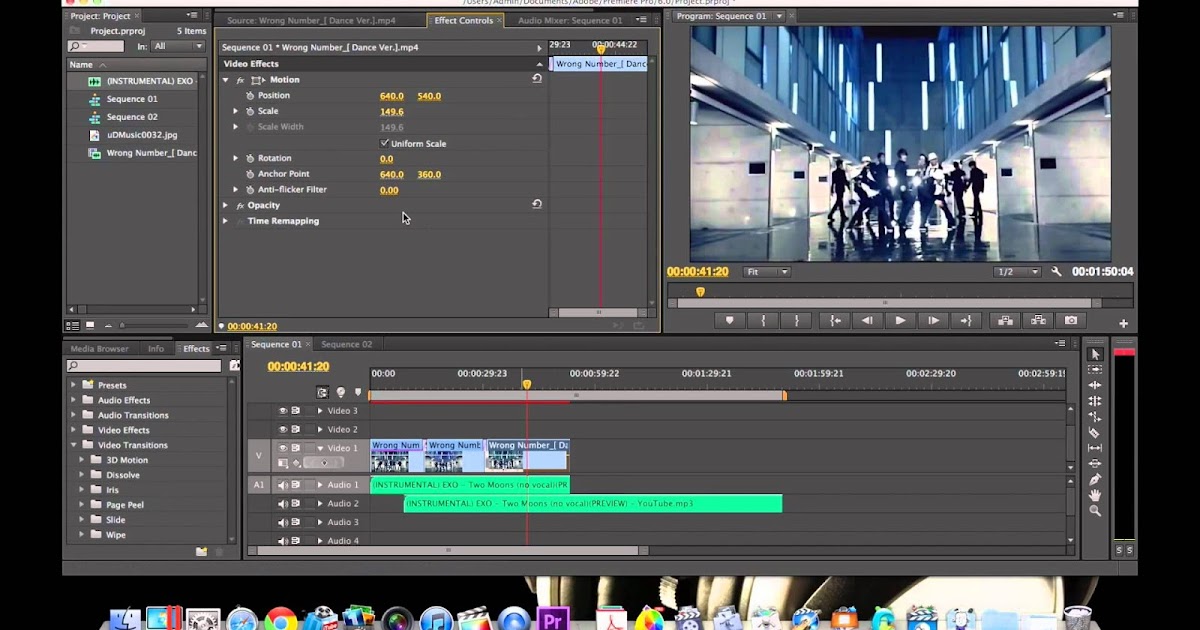
Task: Open the button editor plus icon
Action: 1123,323
